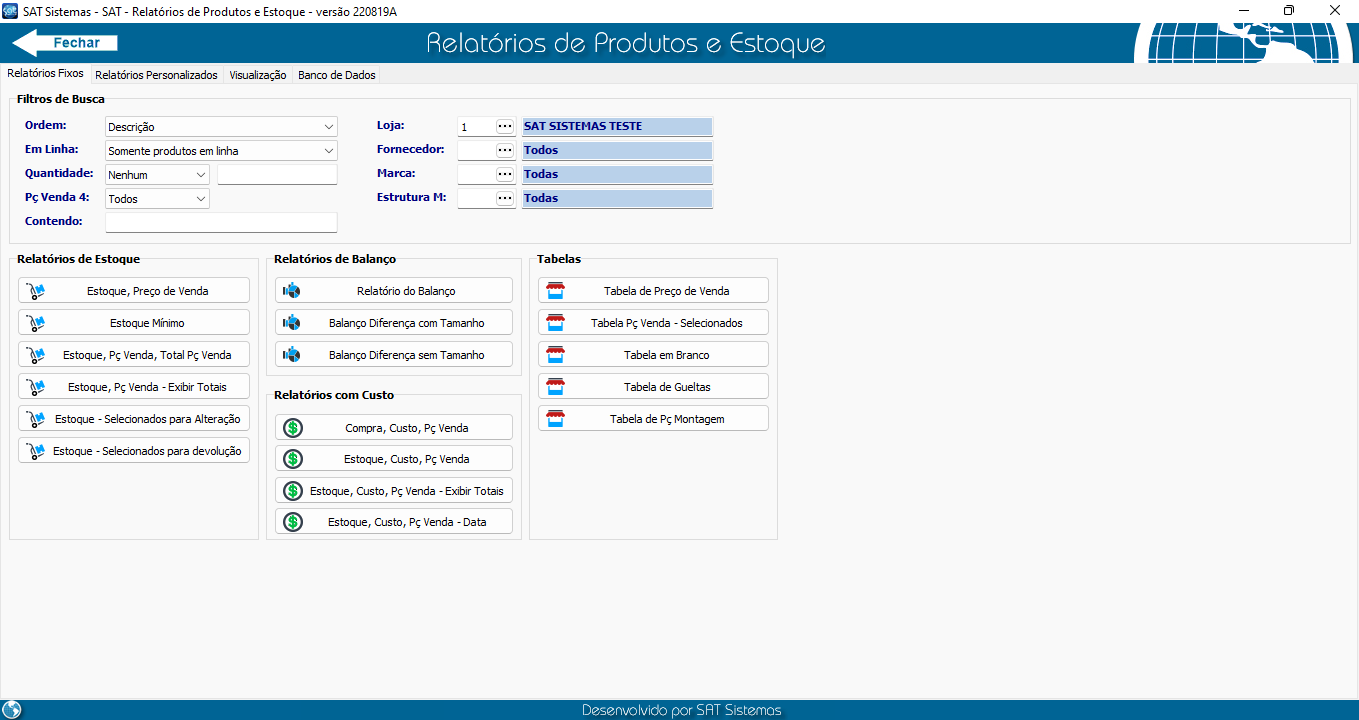Click the dollar icon on Estoque, Custo, Pç Venda - Data
Image resolution: width=1359 pixels, height=720 pixels.
pos(293,522)
